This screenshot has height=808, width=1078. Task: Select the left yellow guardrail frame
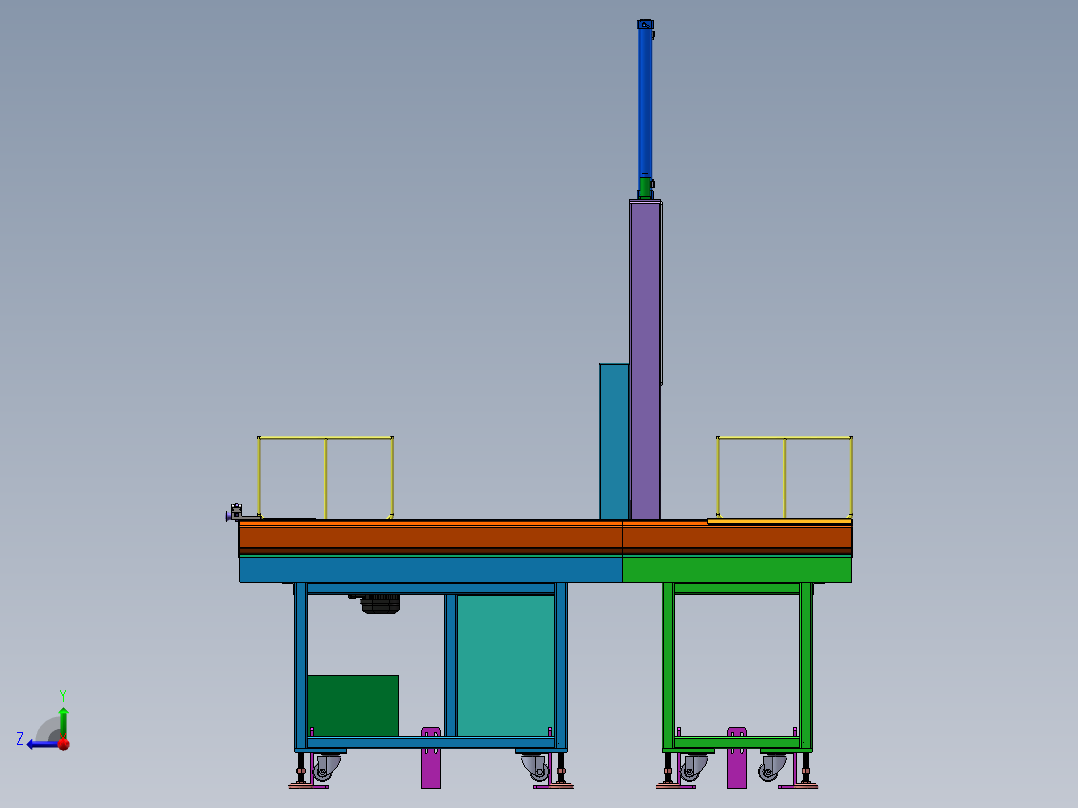click(325, 477)
